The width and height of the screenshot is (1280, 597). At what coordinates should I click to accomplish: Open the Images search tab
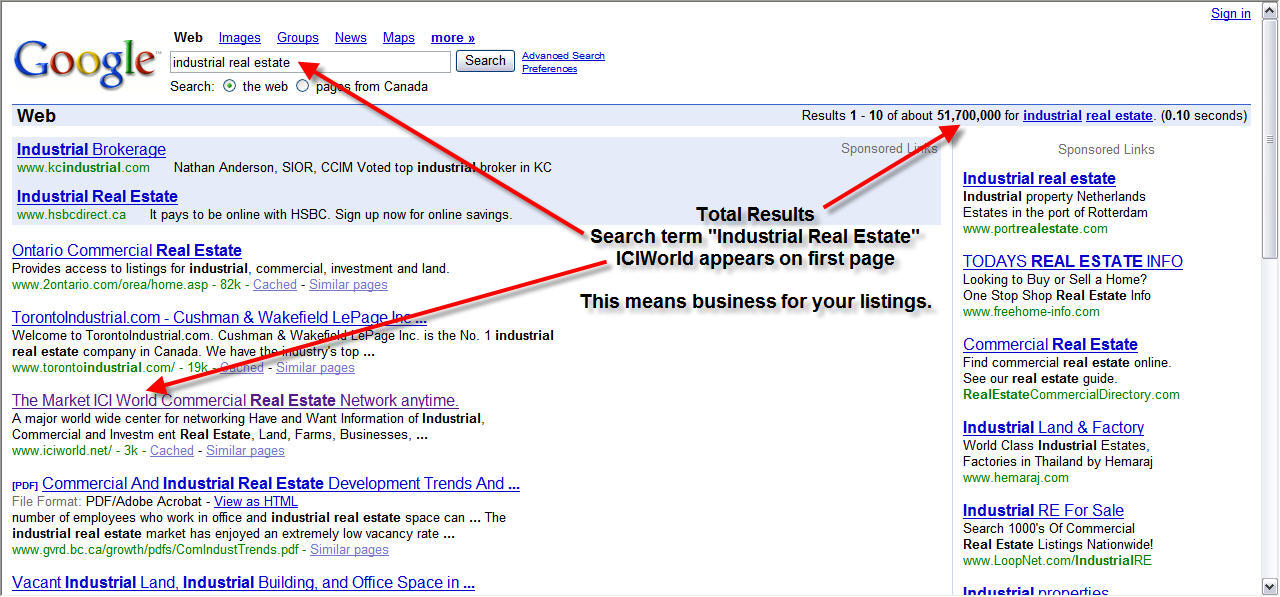tap(240, 38)
